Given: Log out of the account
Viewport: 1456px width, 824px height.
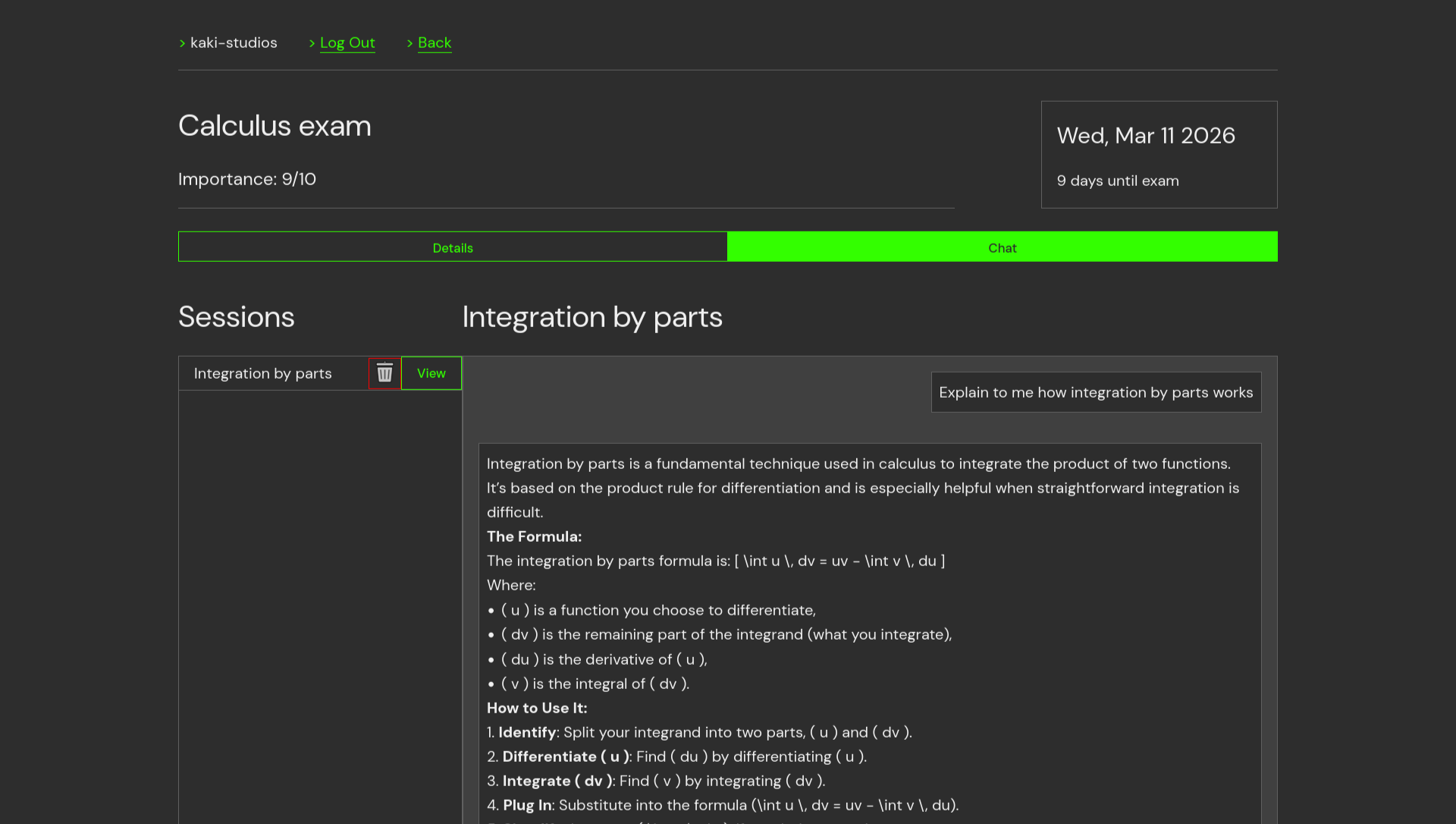Looking at the screenshot, I should pyautogui.click(x=347, y=43).
